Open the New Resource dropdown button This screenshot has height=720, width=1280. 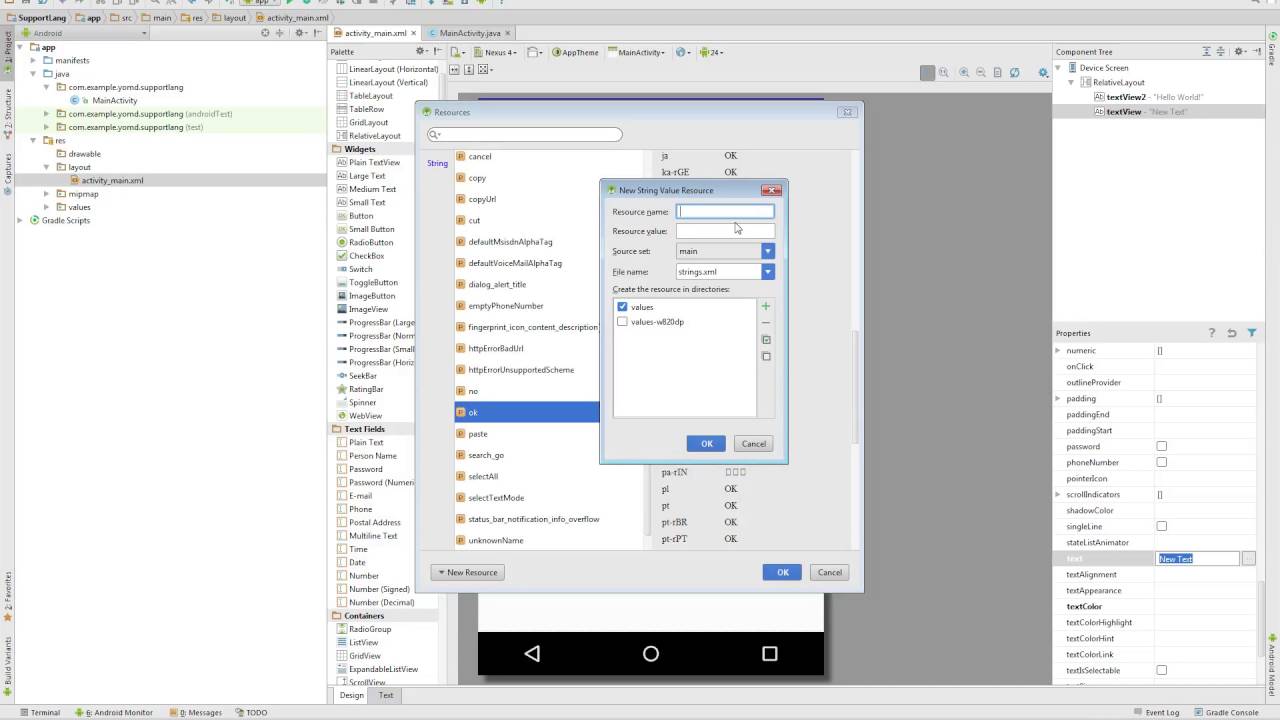468,572
